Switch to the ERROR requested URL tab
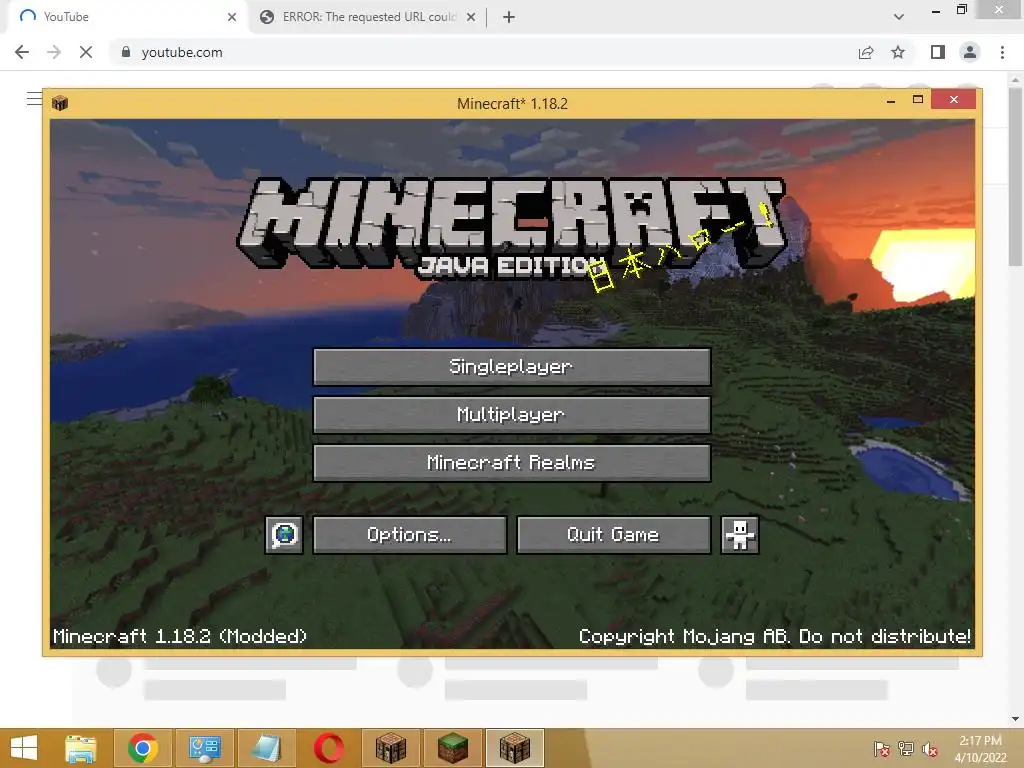 tap(368, 17)
